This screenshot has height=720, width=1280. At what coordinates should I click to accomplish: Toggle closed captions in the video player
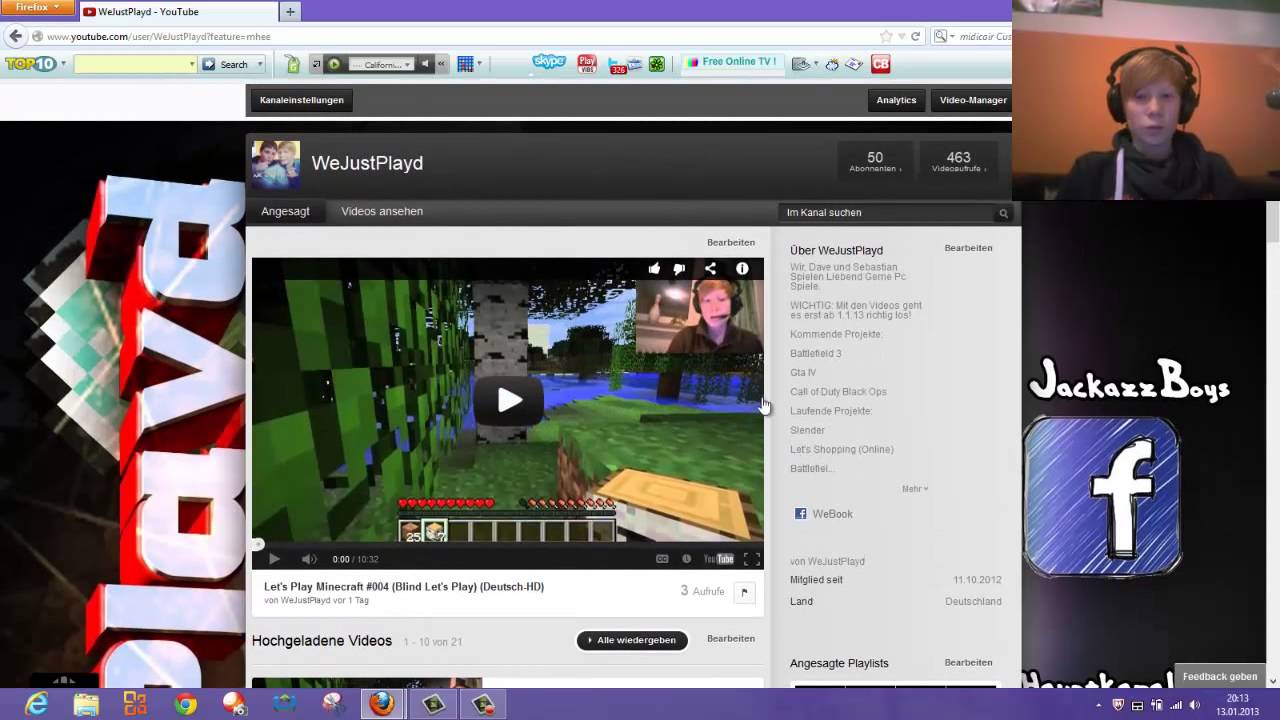pos(662,559)
